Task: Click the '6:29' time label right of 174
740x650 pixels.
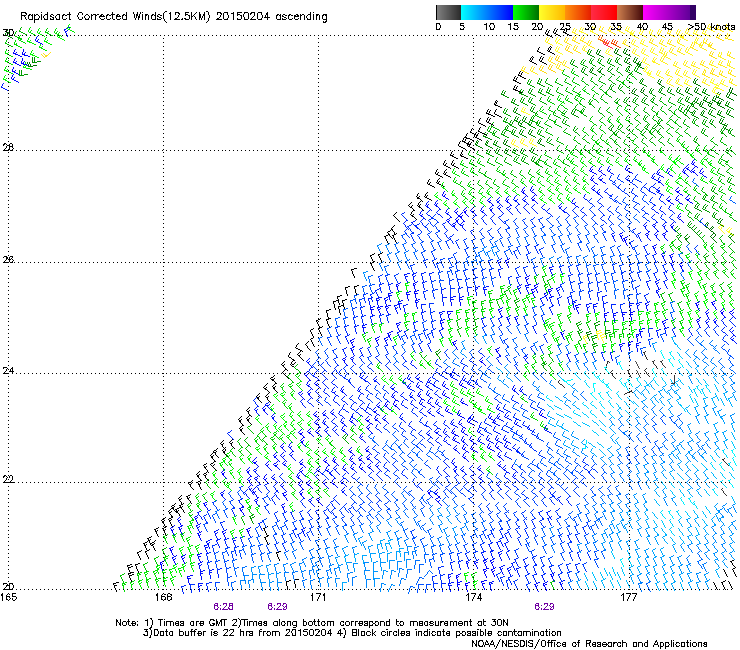Action: 544,607
